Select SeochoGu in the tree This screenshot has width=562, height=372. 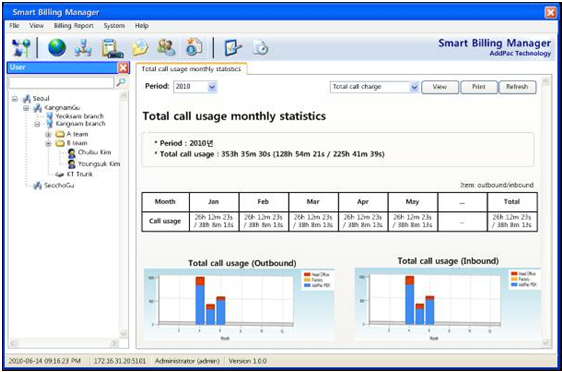(x=59, y=186)
